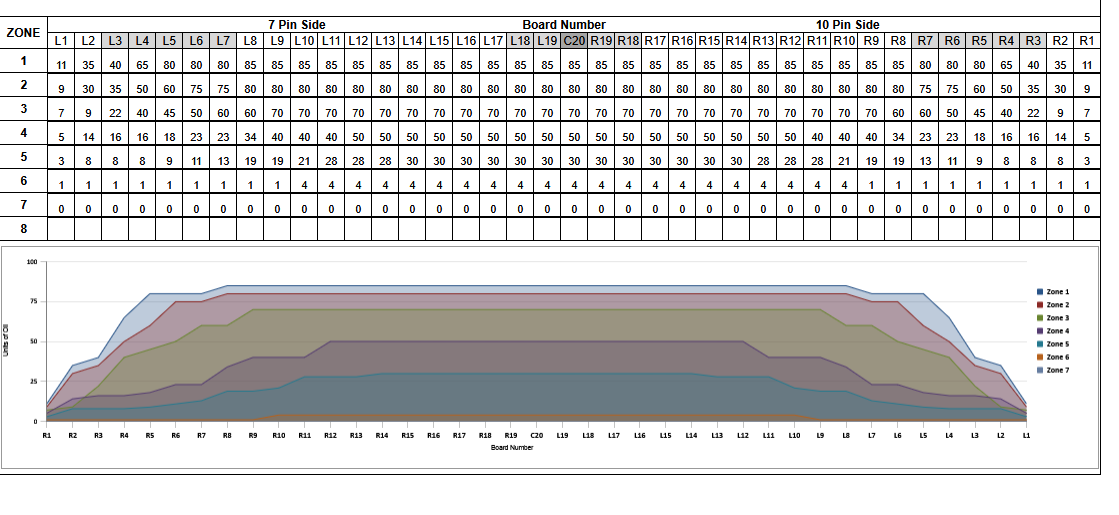This screenshot has width=1119, height=515.
Task: Select shaded table column header R19
Action: pos(601,41)
